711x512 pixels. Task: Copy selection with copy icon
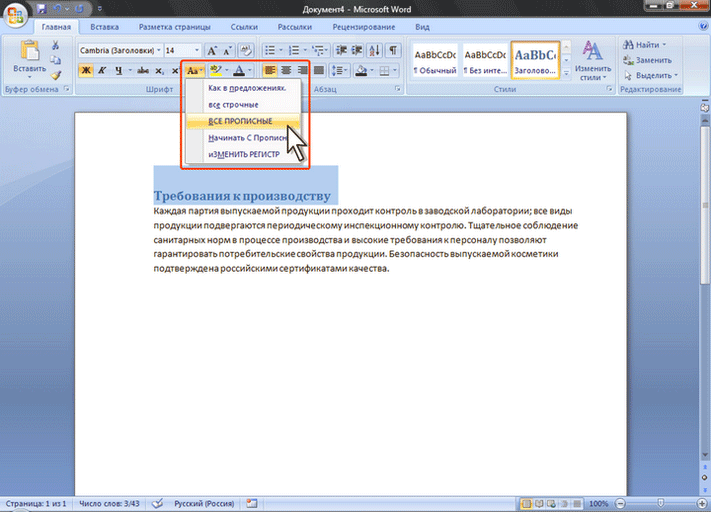point(55,60)
